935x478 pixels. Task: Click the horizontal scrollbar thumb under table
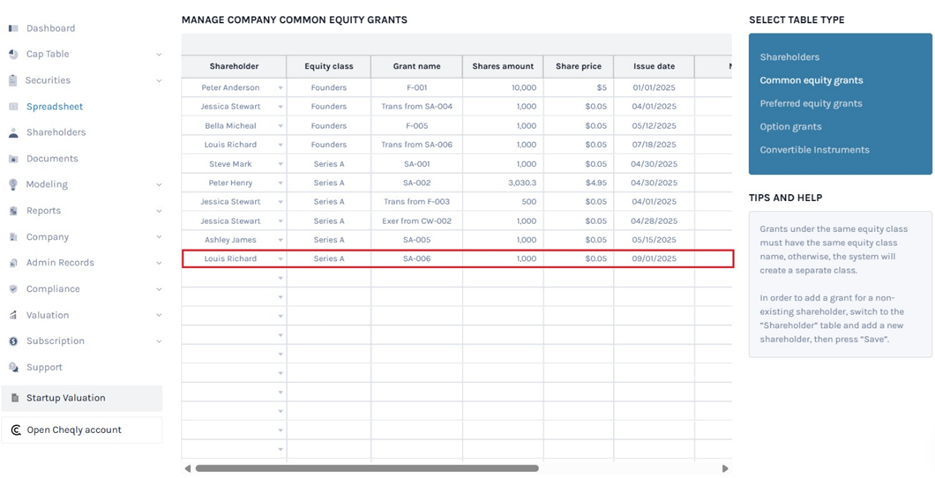(366, 468)
